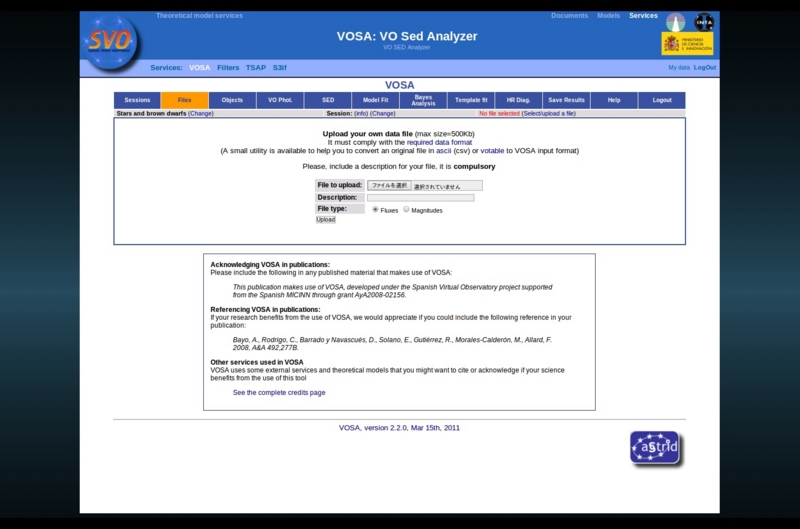Image resolution: width=800 pixels, height=529 pixels.
Task: Click the astrid logo badge
Action: (x=656, y=448)
